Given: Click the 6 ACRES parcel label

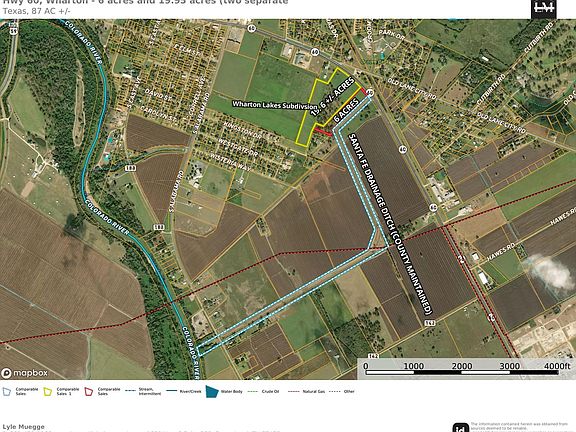Looking at the screenshot, I should coord(346,111).
